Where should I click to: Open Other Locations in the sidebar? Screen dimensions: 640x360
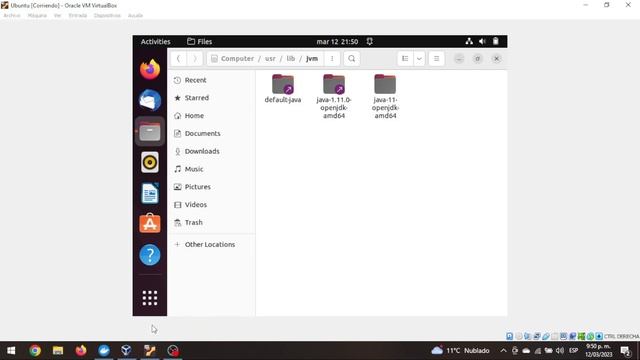pos(211,244)
